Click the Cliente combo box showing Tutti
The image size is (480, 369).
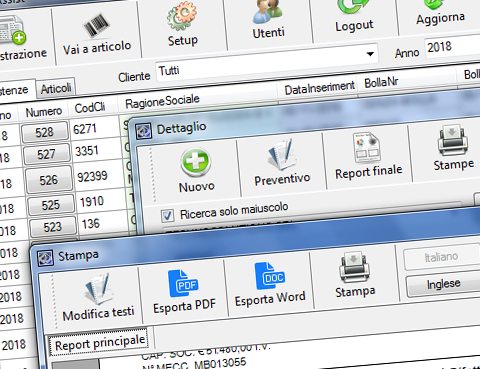(267, 62)
